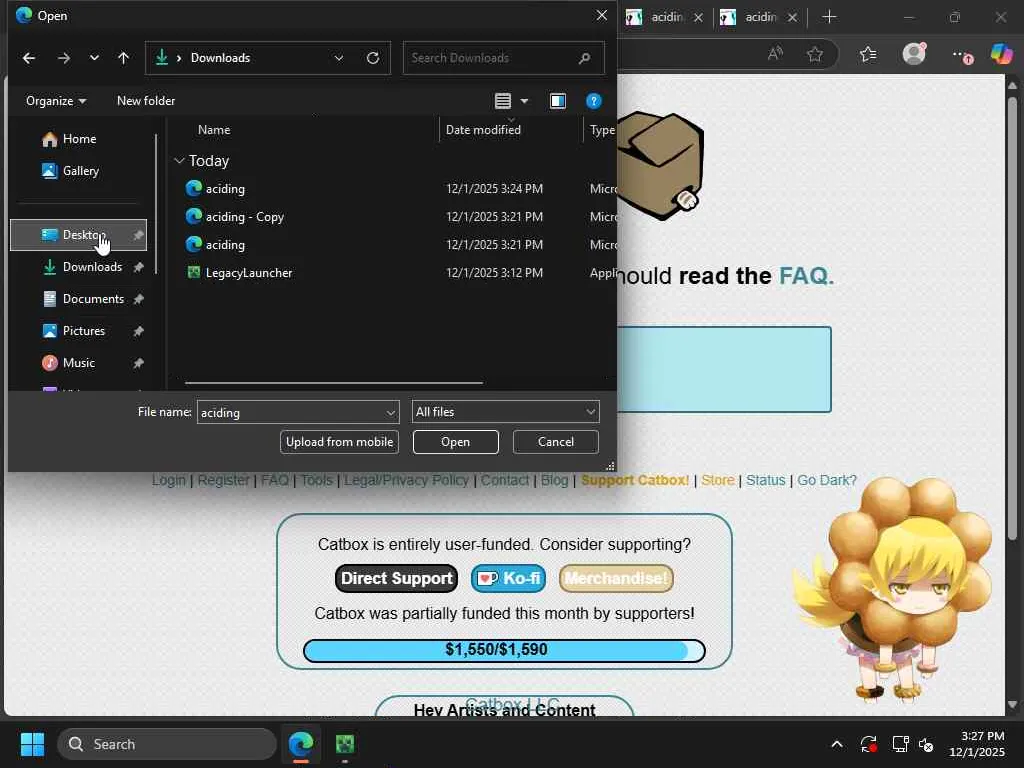Create a New folder
The height and width of the screenshot is (768, 1024).
pos(146,101)
